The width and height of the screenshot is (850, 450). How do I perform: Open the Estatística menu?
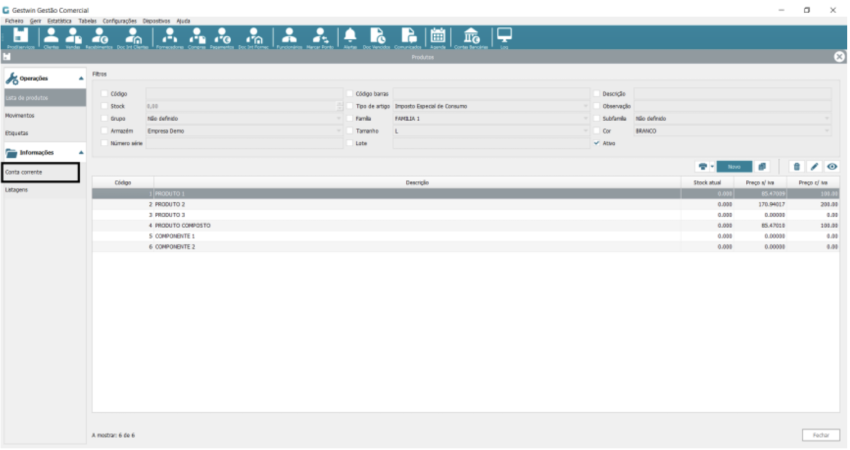click(x=60, y=20)
